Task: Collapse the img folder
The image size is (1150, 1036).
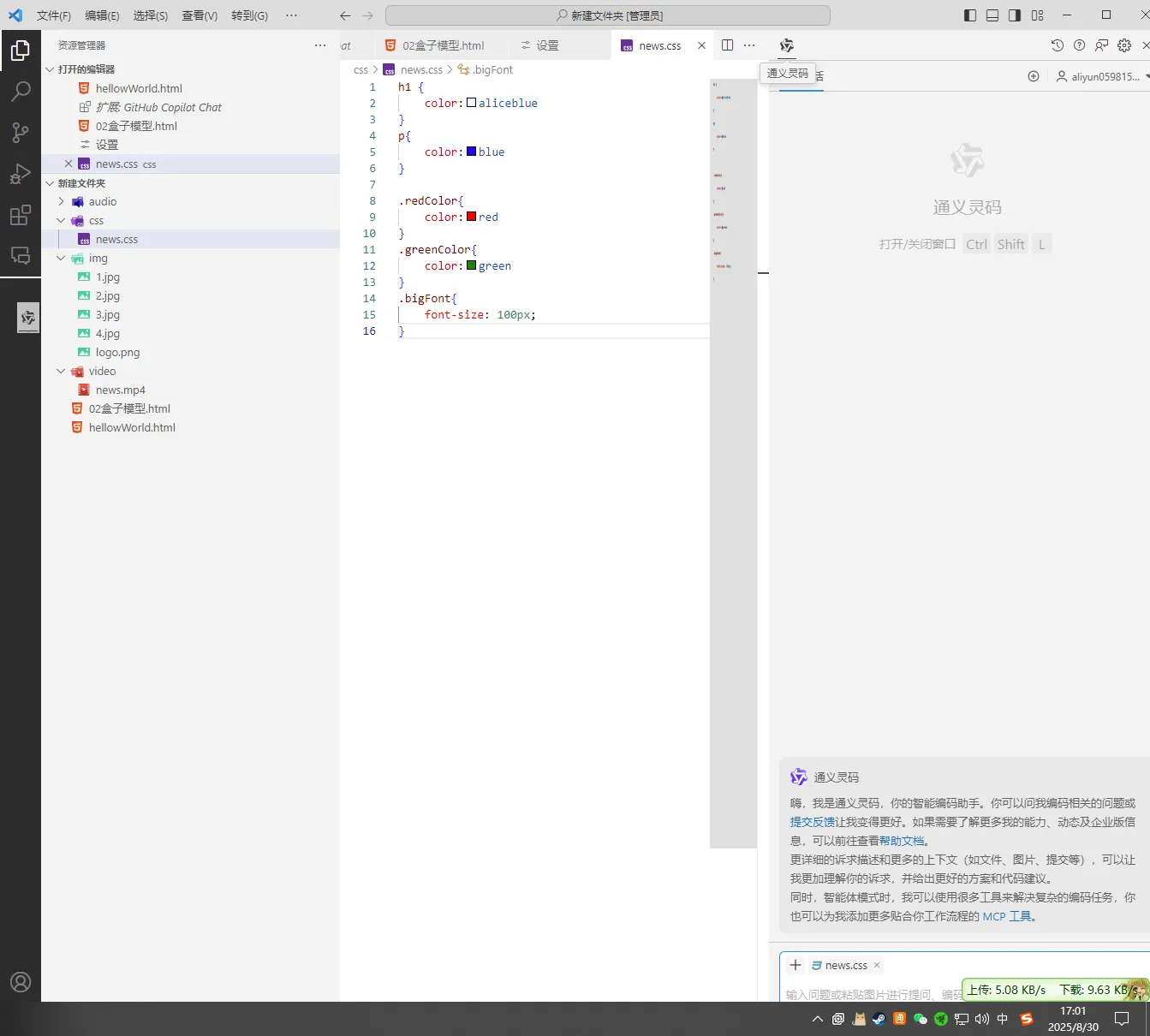Action: (x=61, y=259)
